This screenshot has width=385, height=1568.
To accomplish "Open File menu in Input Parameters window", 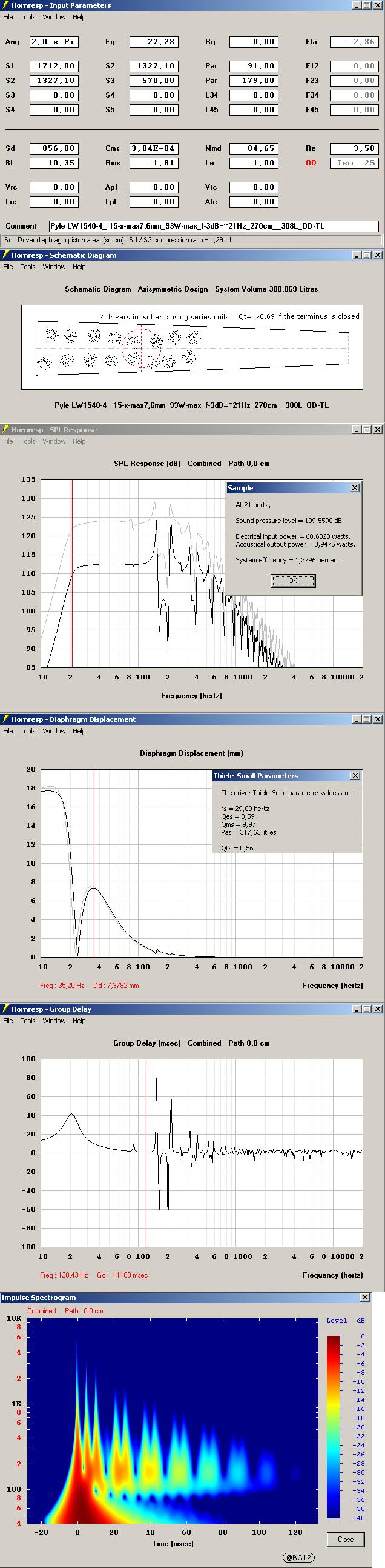I will coord(8,17).
